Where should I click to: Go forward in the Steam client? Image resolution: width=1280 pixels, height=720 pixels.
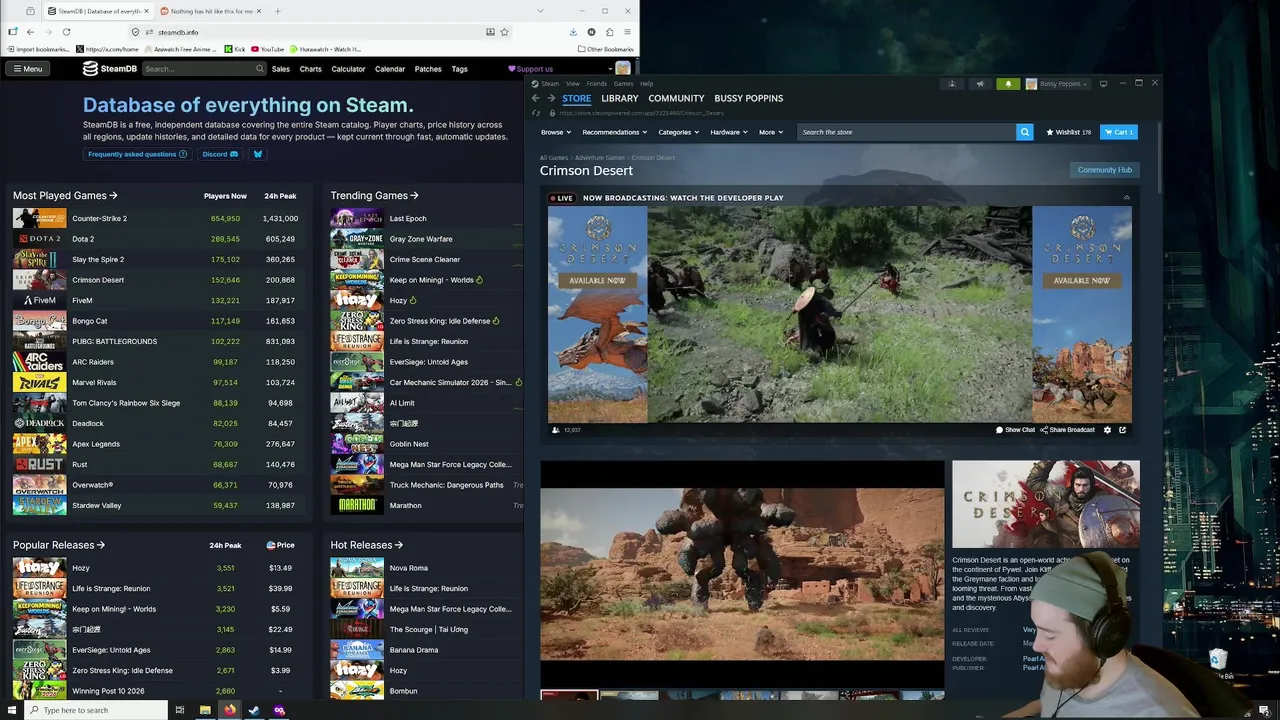(x=550, y=98)
